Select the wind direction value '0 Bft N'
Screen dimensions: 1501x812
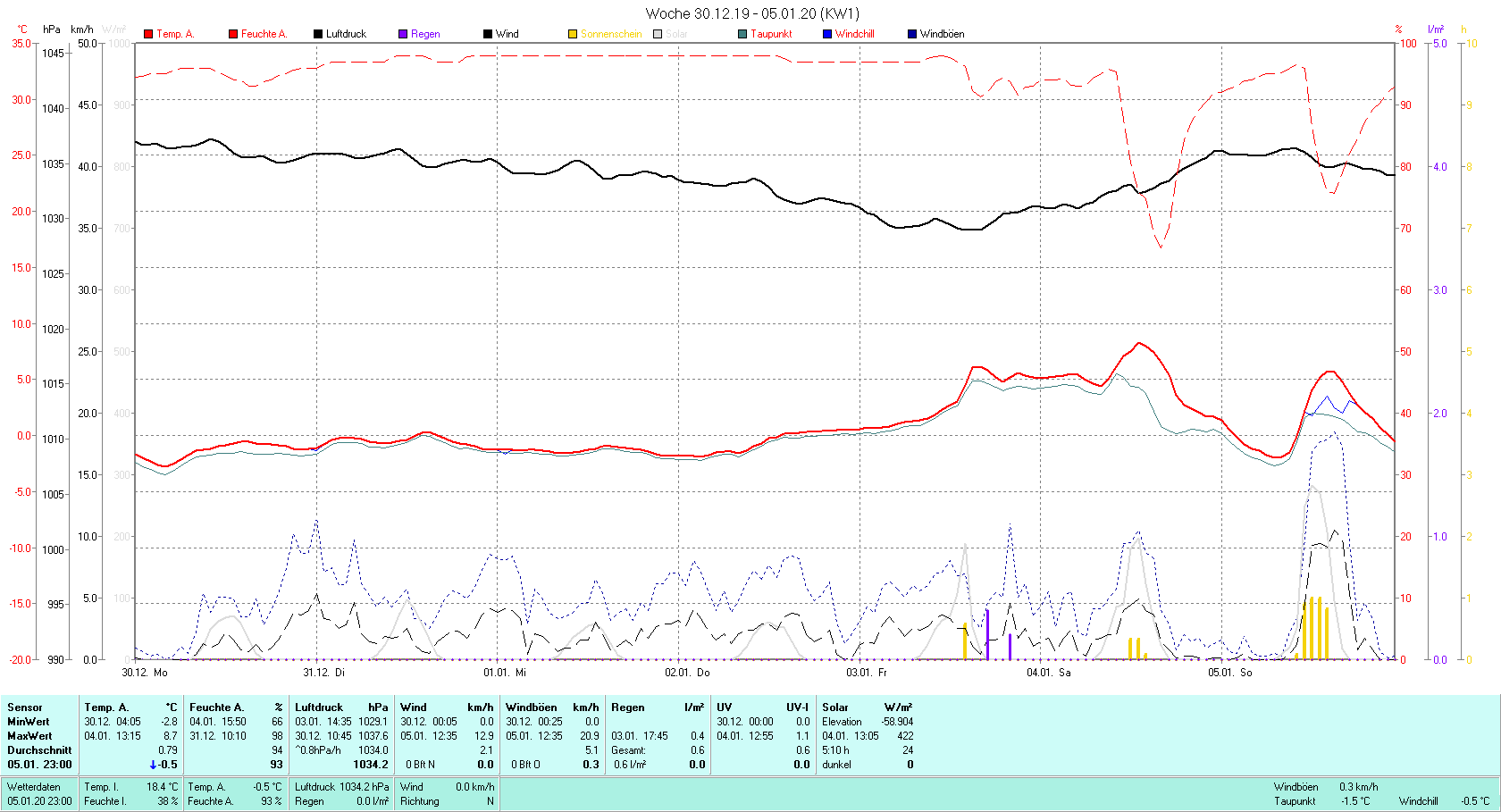click(x=420, y=765)
